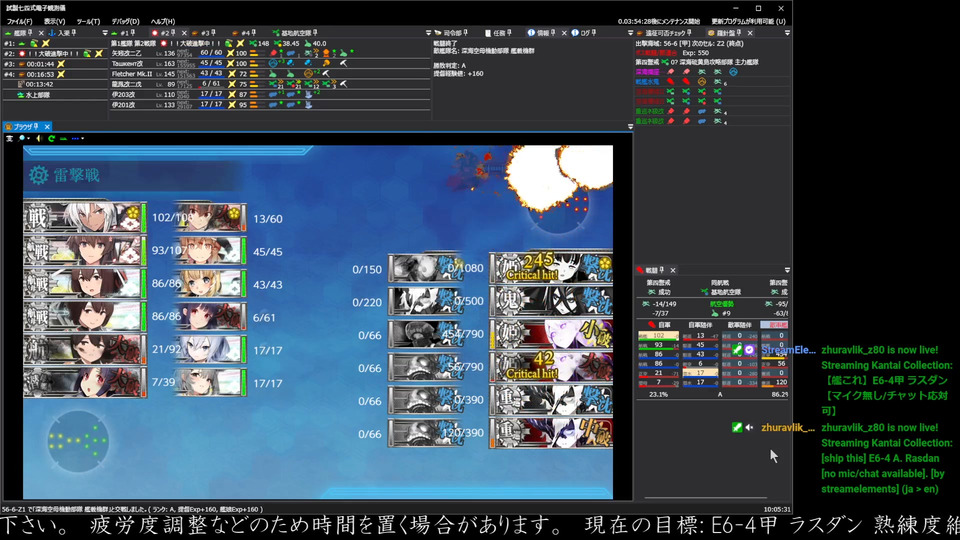Click the green dash browser toolbar icon
This screenshot has width=960, height=540.
pos(63,139)
